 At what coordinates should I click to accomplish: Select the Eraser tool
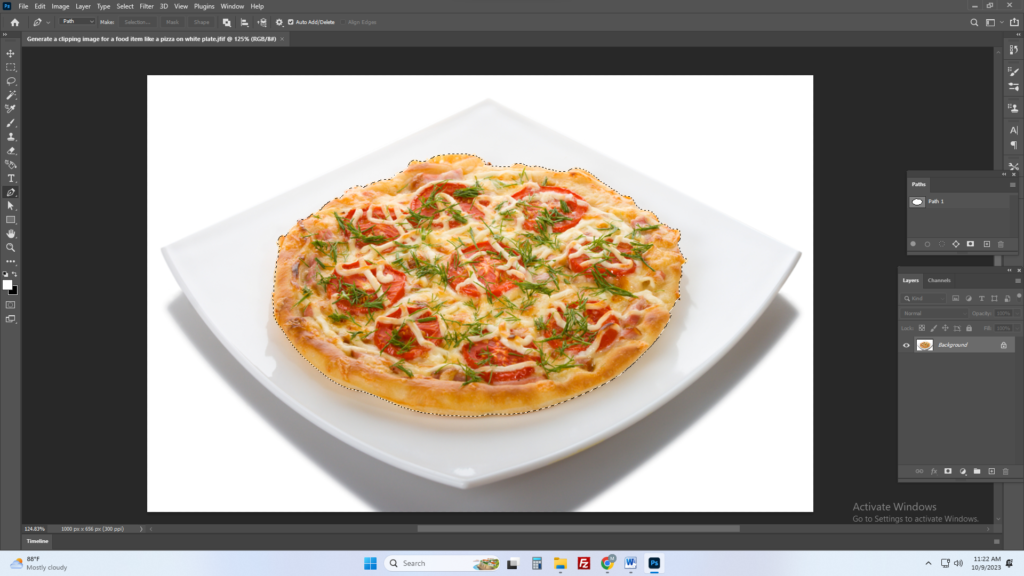pyautogui.click(x=10, y=151)
